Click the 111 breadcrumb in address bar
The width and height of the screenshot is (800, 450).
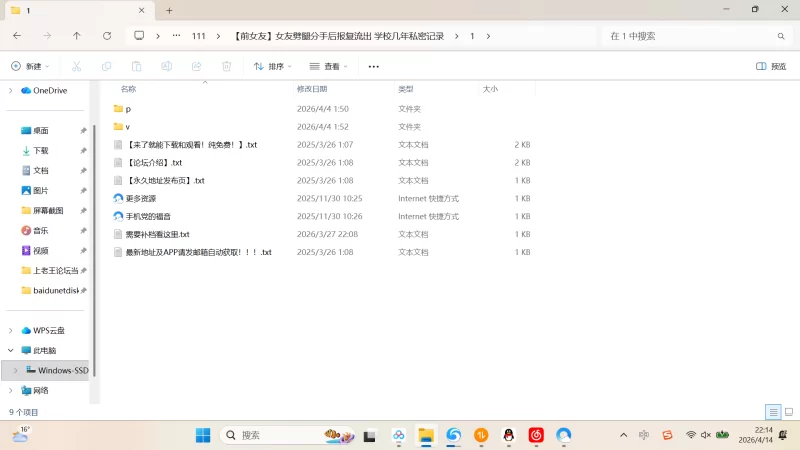198,36
